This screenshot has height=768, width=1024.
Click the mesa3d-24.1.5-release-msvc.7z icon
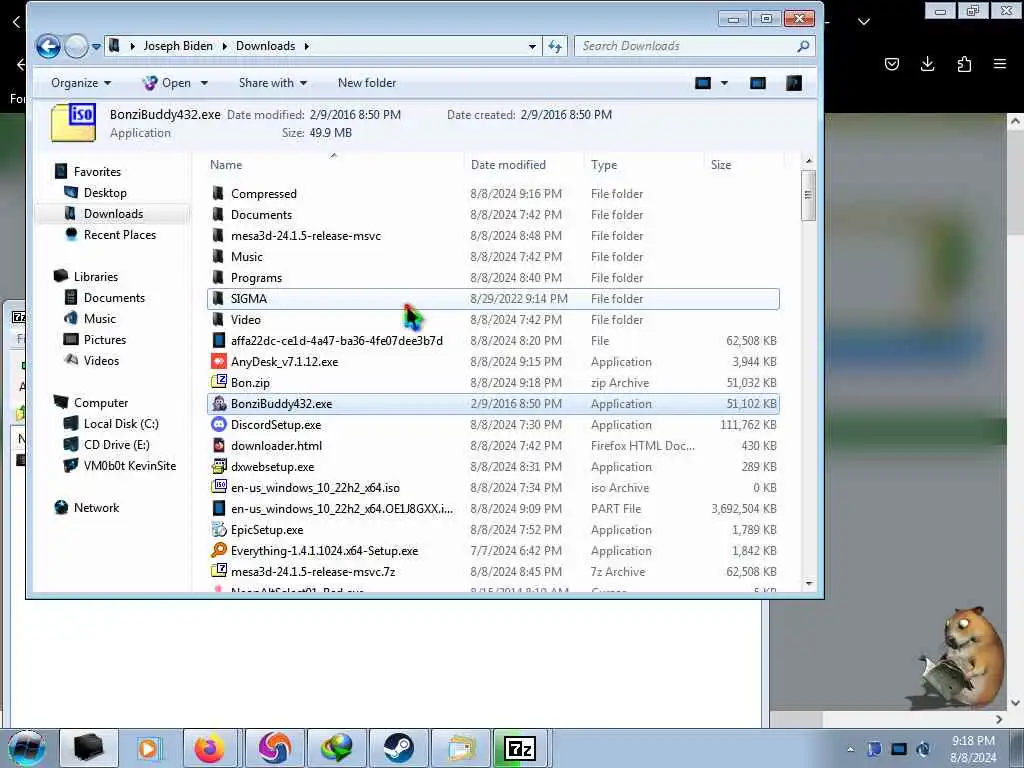[x=219, y=571]
